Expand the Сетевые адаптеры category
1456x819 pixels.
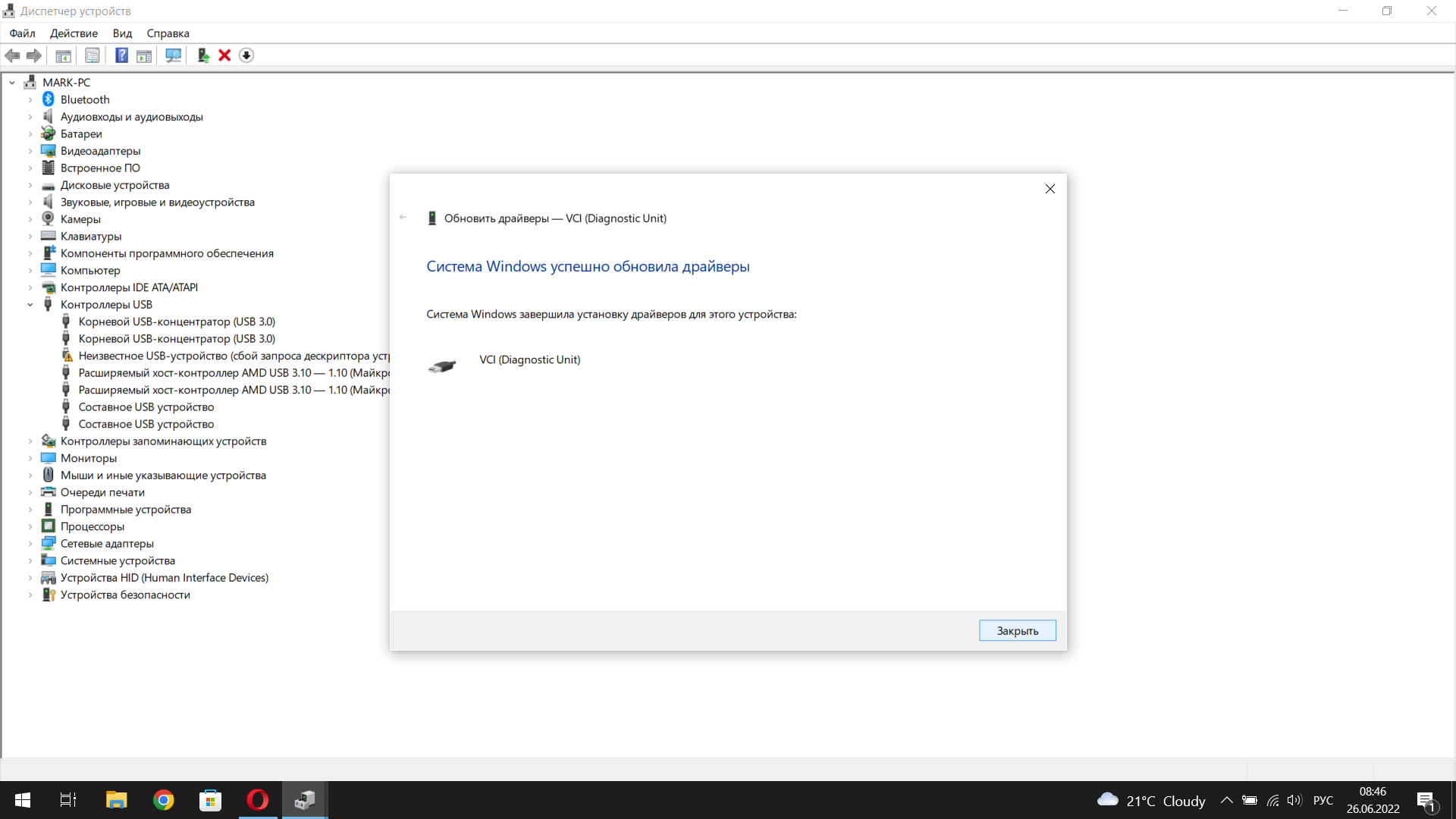tap(30, 544)
